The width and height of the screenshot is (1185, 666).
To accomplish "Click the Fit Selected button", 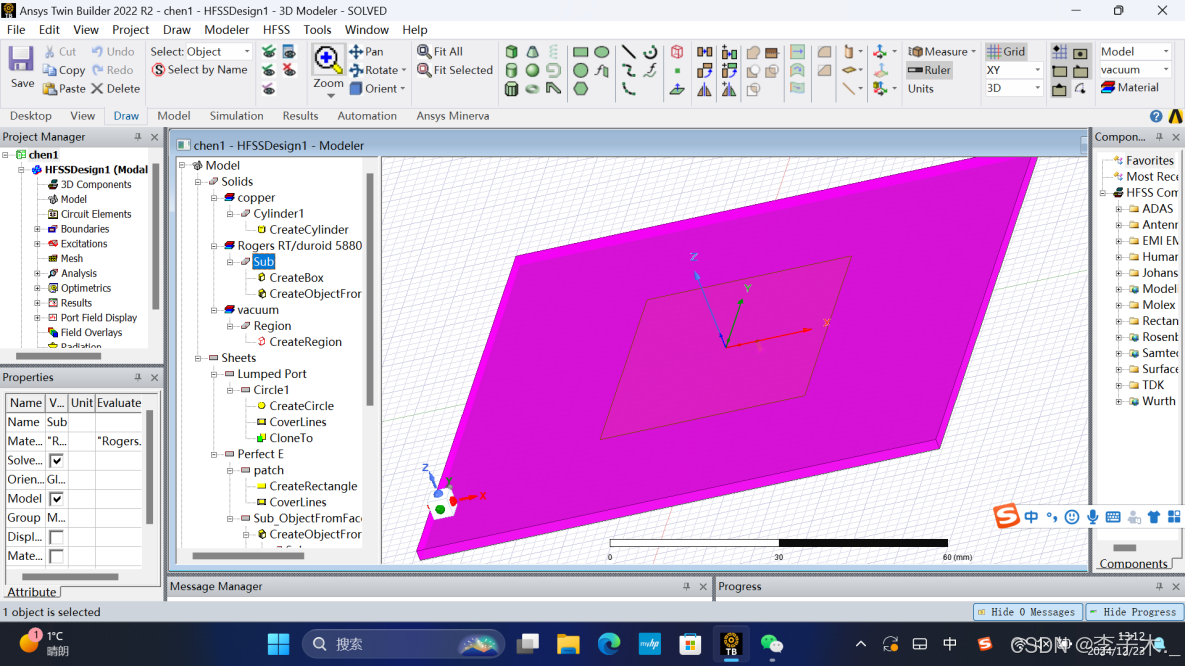I will point(455,70).
